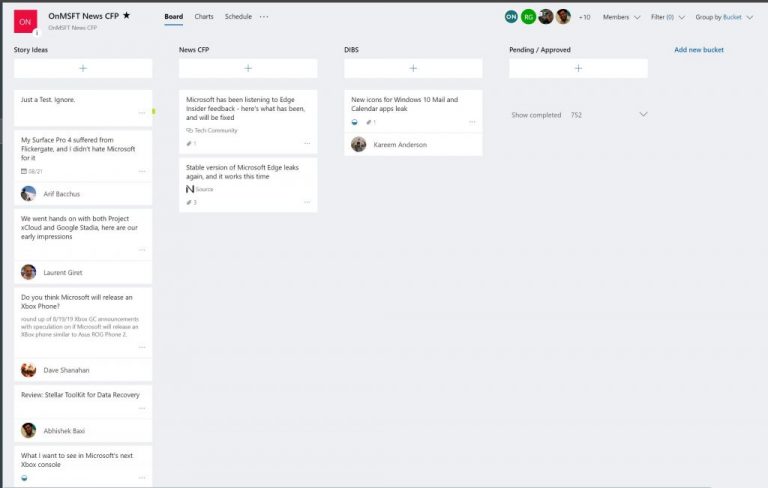Click Arif Bacchus avatar
The width and height of the screenshot is (768, 488).
click(x=28, y=194)
